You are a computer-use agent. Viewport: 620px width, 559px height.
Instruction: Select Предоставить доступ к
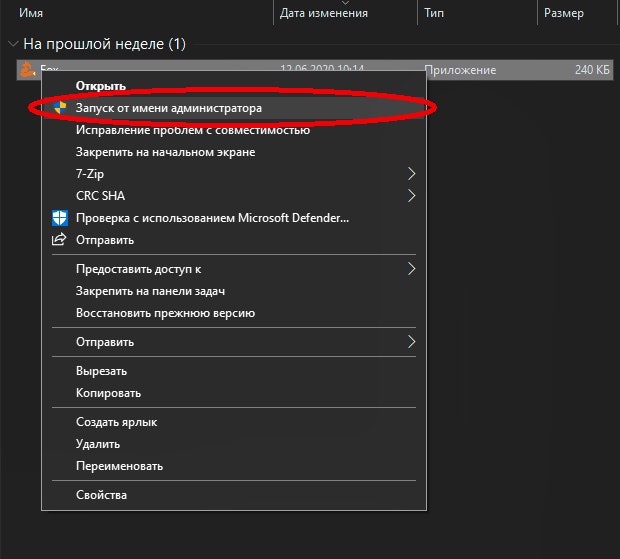click(234, 269)
